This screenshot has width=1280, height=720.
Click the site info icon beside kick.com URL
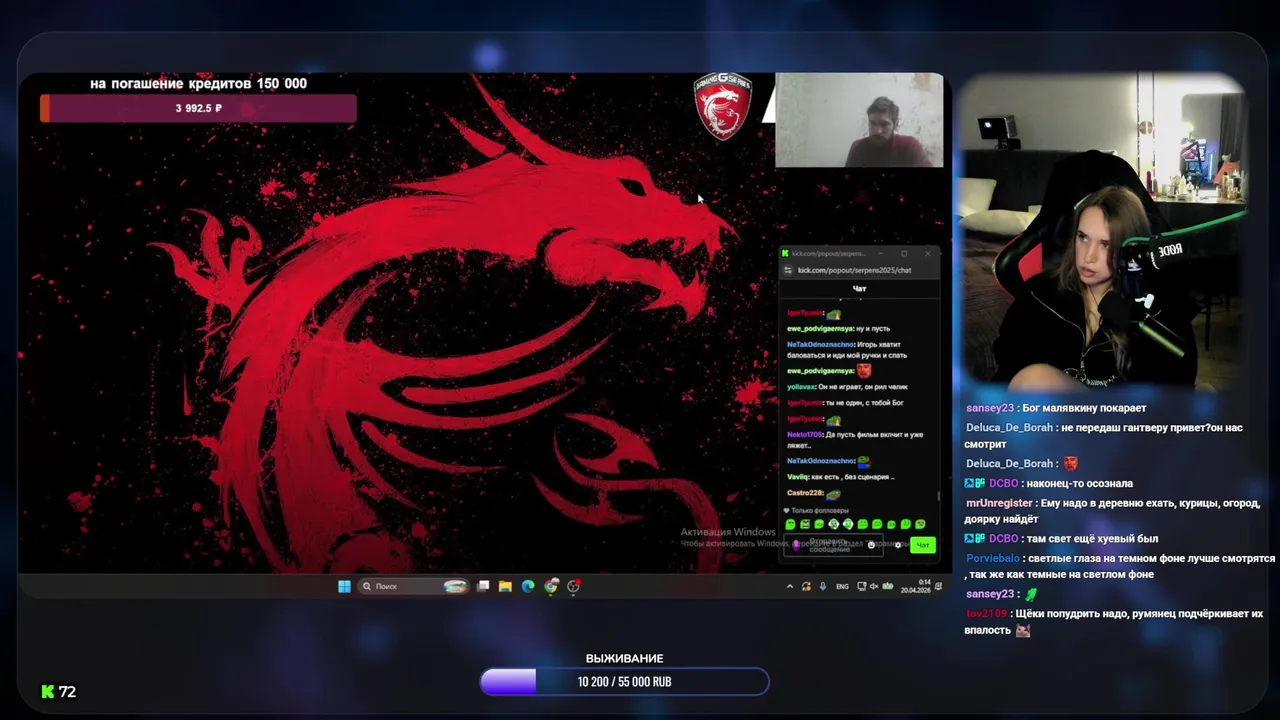point(787,270)
